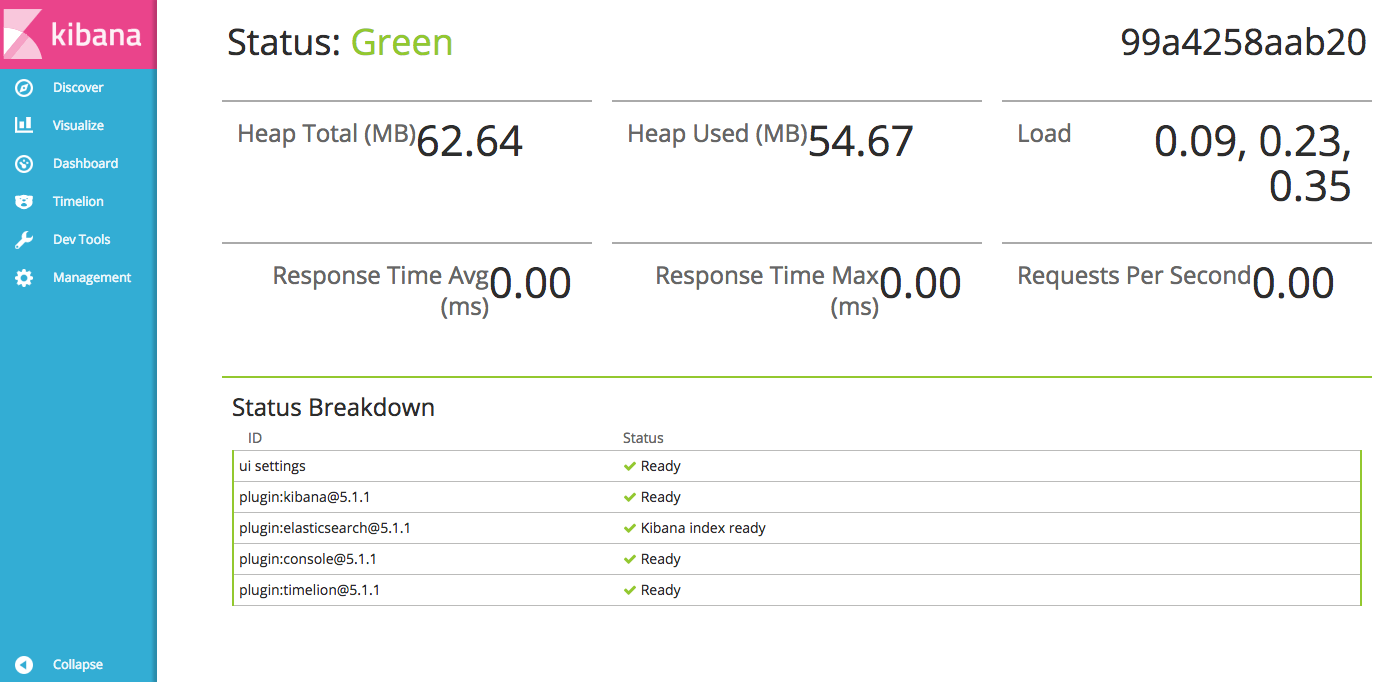
Task: Click the Kibana logo
Action: click(x=78, y=34)
